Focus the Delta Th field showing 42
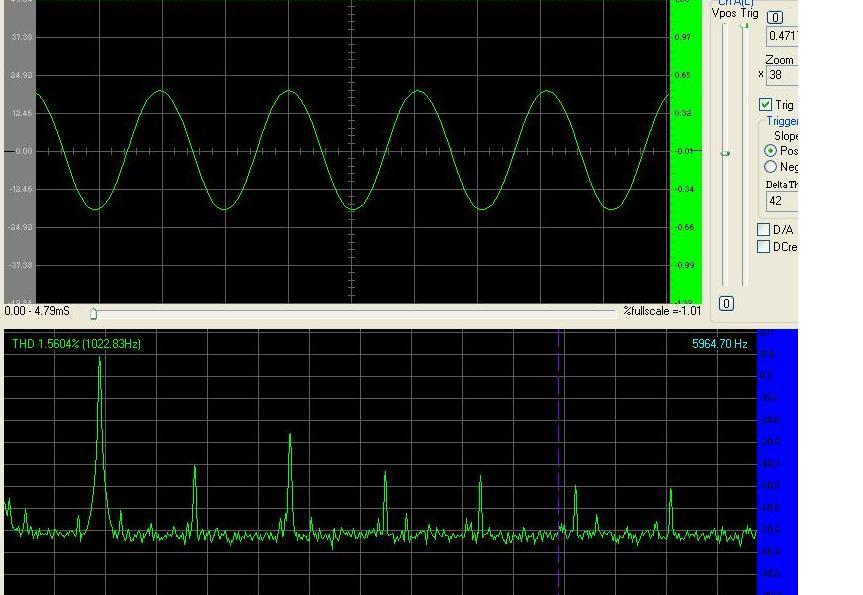 (x=782, y=201)
